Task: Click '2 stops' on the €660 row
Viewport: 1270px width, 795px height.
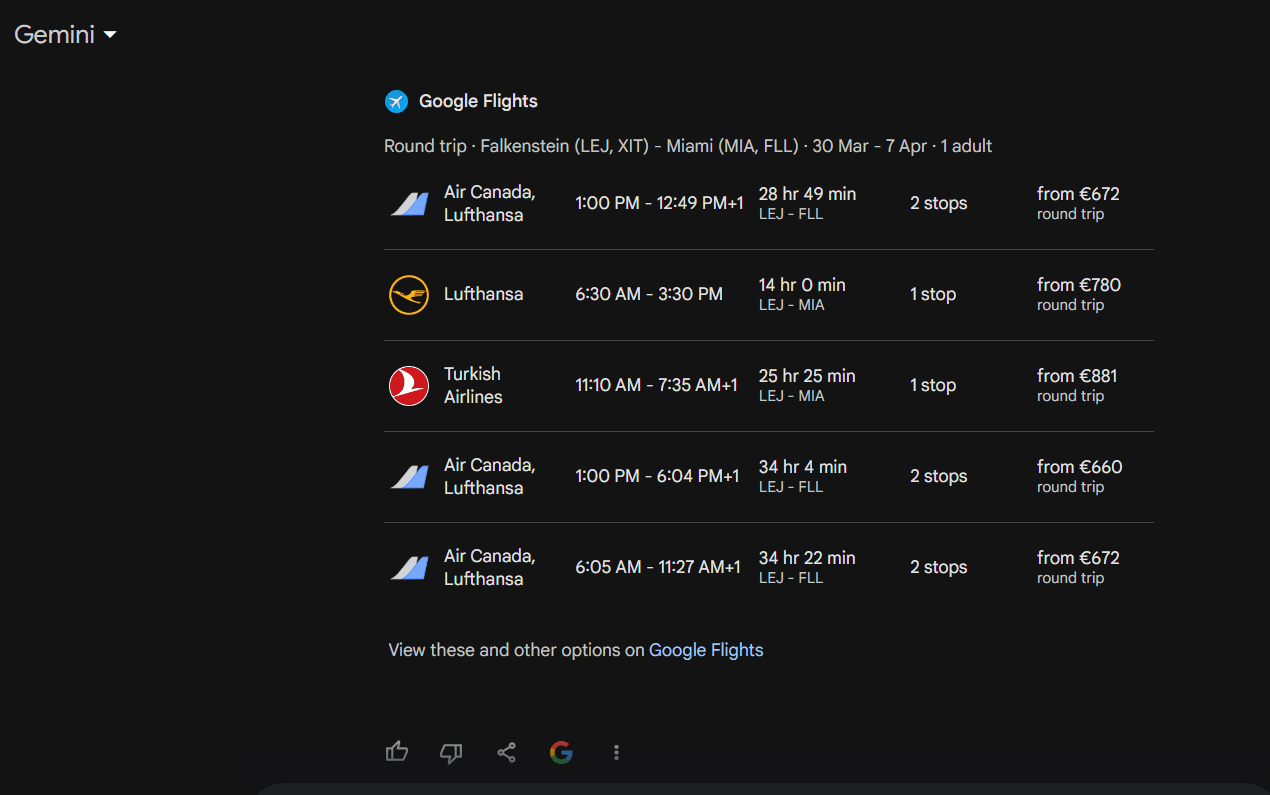Action: point(939,477)
